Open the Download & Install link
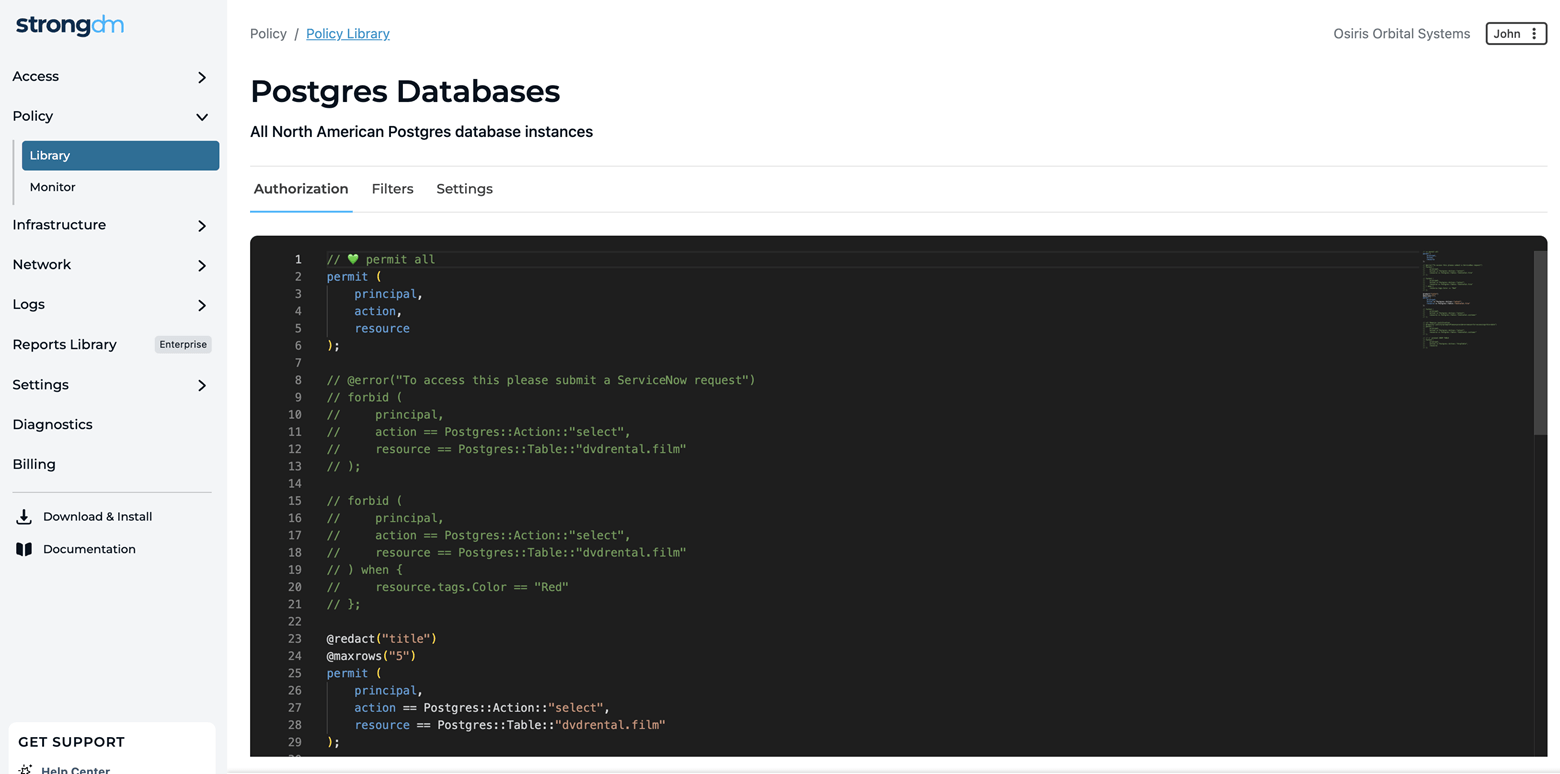The height and width of the screenshot is (774, 1560). [x=97, y=517]
